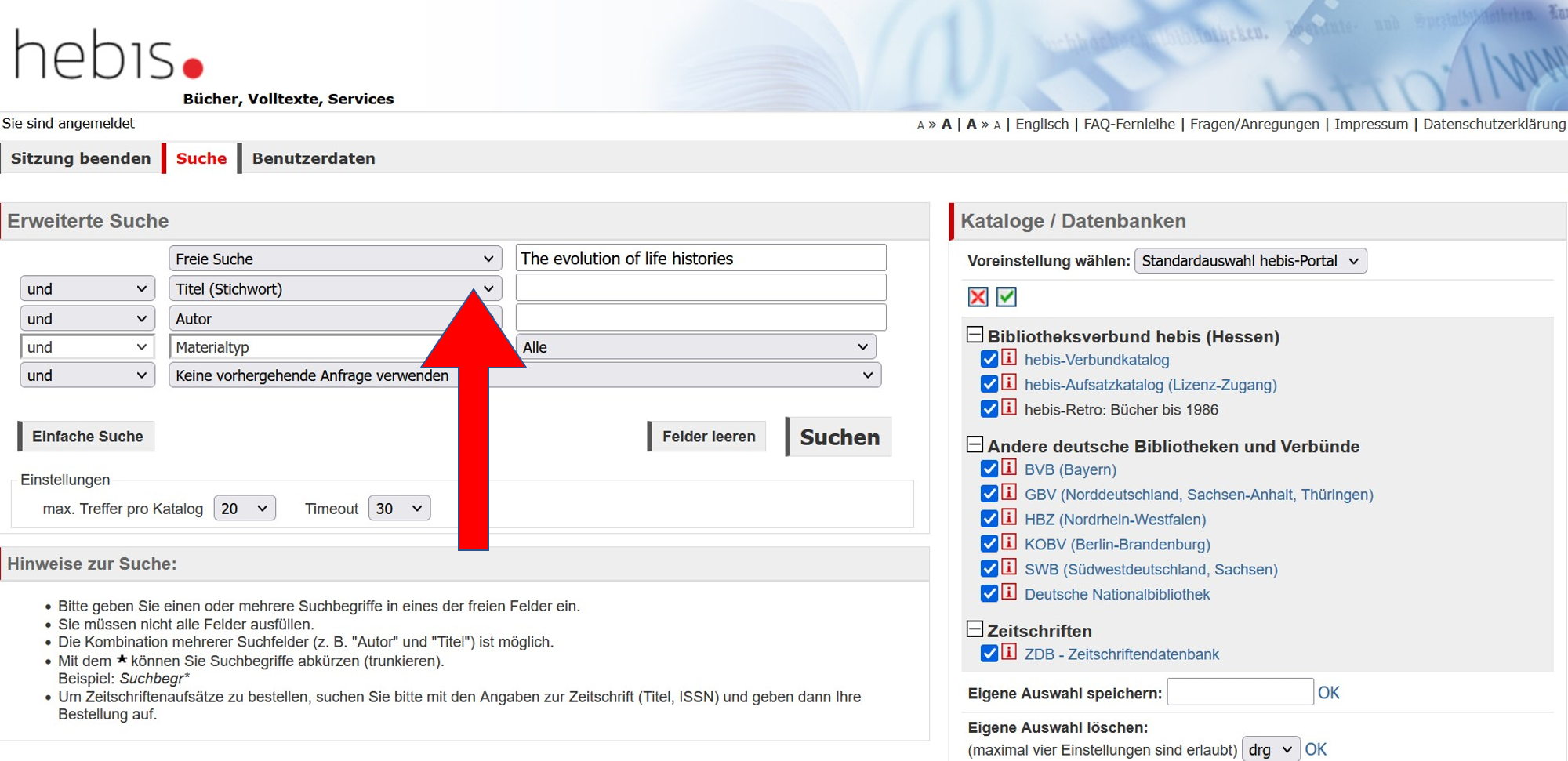Image resolution: width=1568 pixels, height=761 pixels.
Task: Decrease the font size with A » A
Action: (983, 125)
